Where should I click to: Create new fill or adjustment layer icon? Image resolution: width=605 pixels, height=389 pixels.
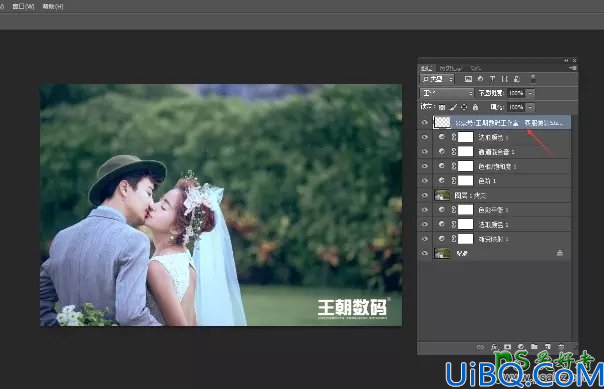521,347
